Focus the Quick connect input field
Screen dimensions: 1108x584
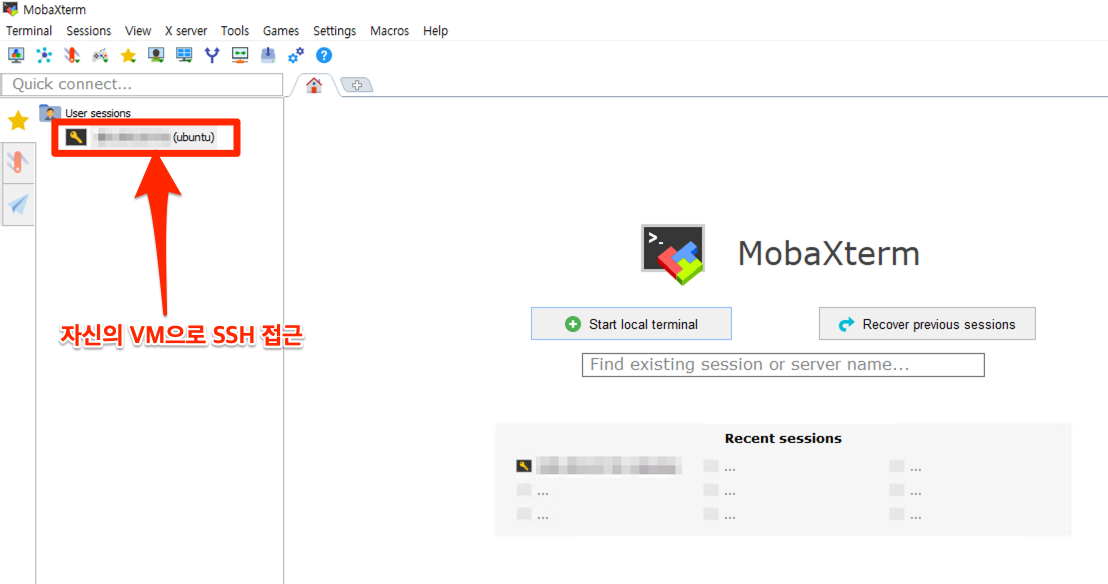(x=142, y=84)
